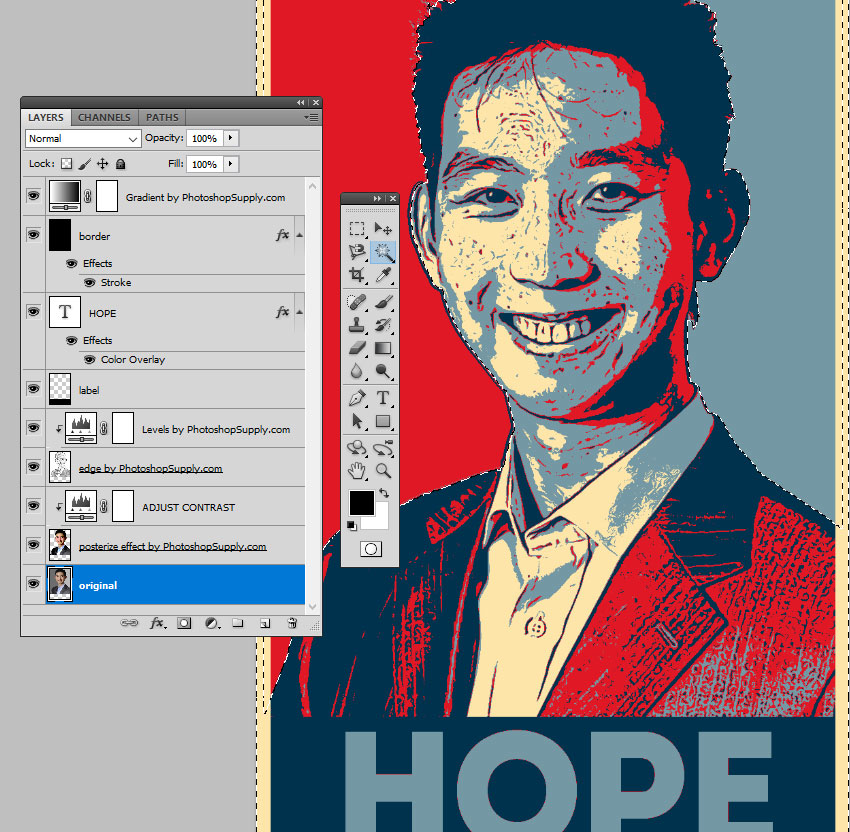Collapse the HOPE layer effects

tap(299, 312)
